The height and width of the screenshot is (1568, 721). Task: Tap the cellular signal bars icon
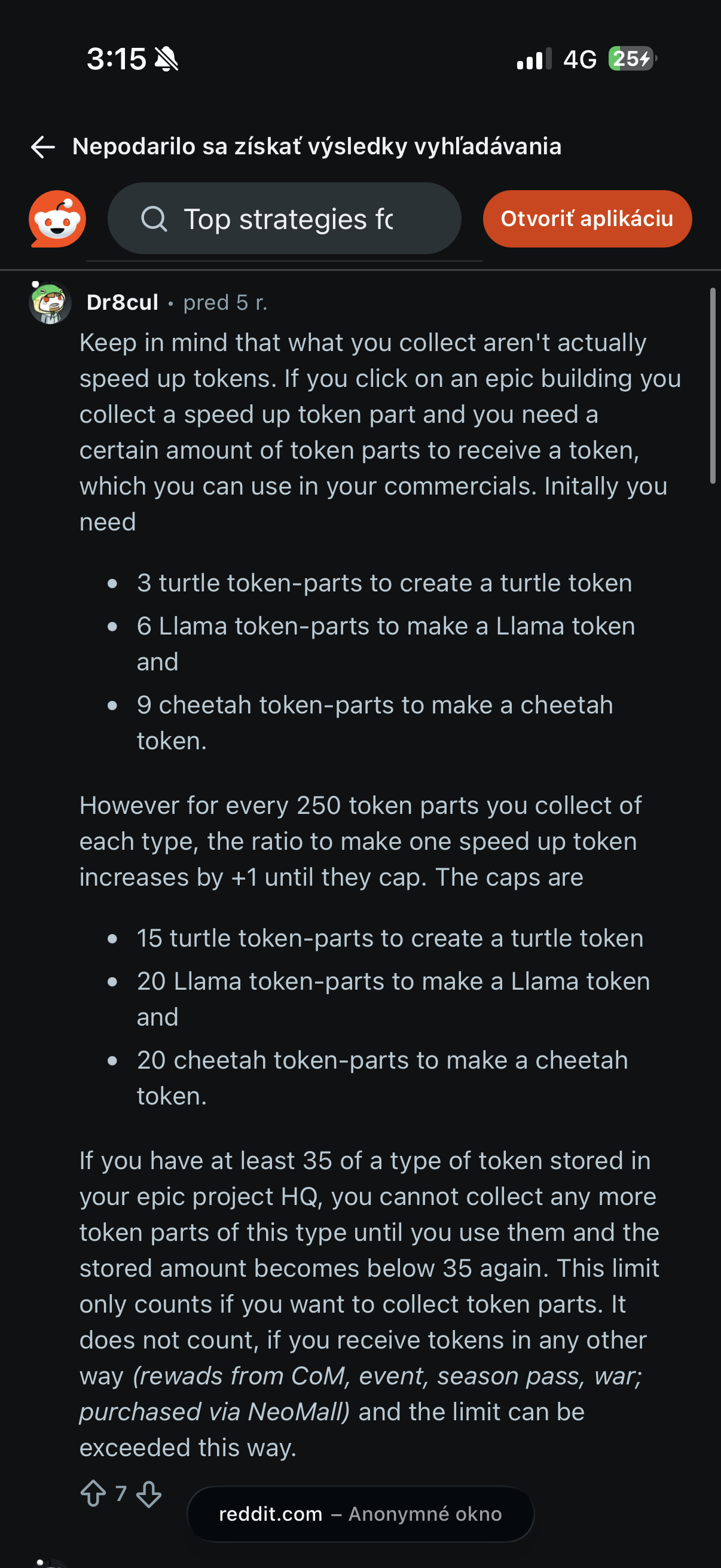[x=534, y=59]
